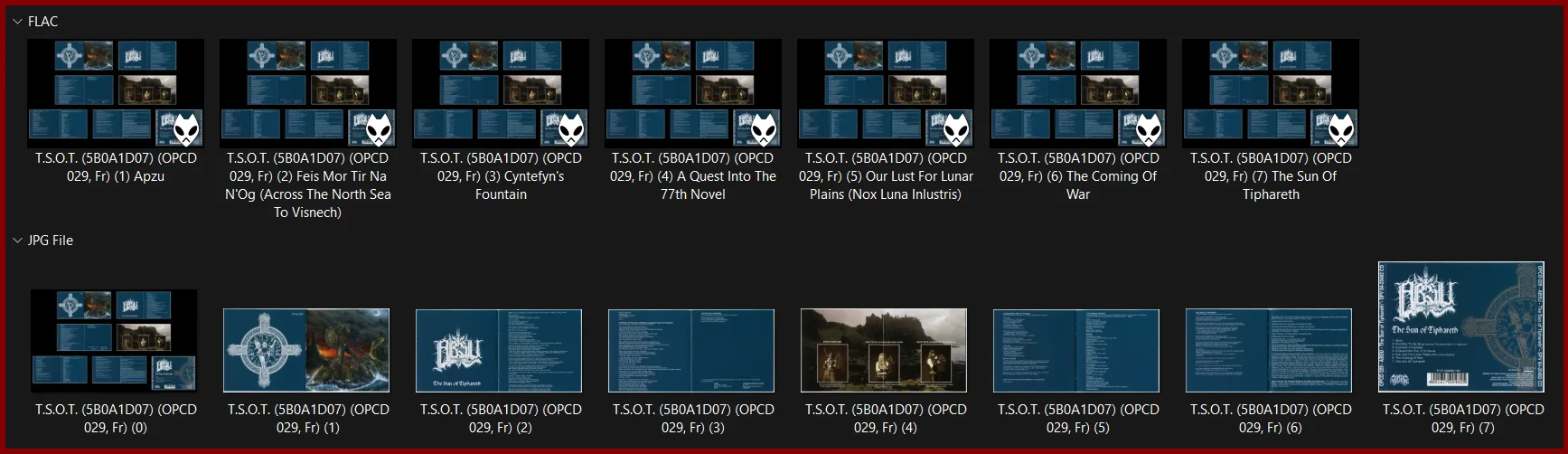Screen dimensions: 1568x454
Task: Select the JPG (0) collage image thumbnail
Action: pos(114,341)
